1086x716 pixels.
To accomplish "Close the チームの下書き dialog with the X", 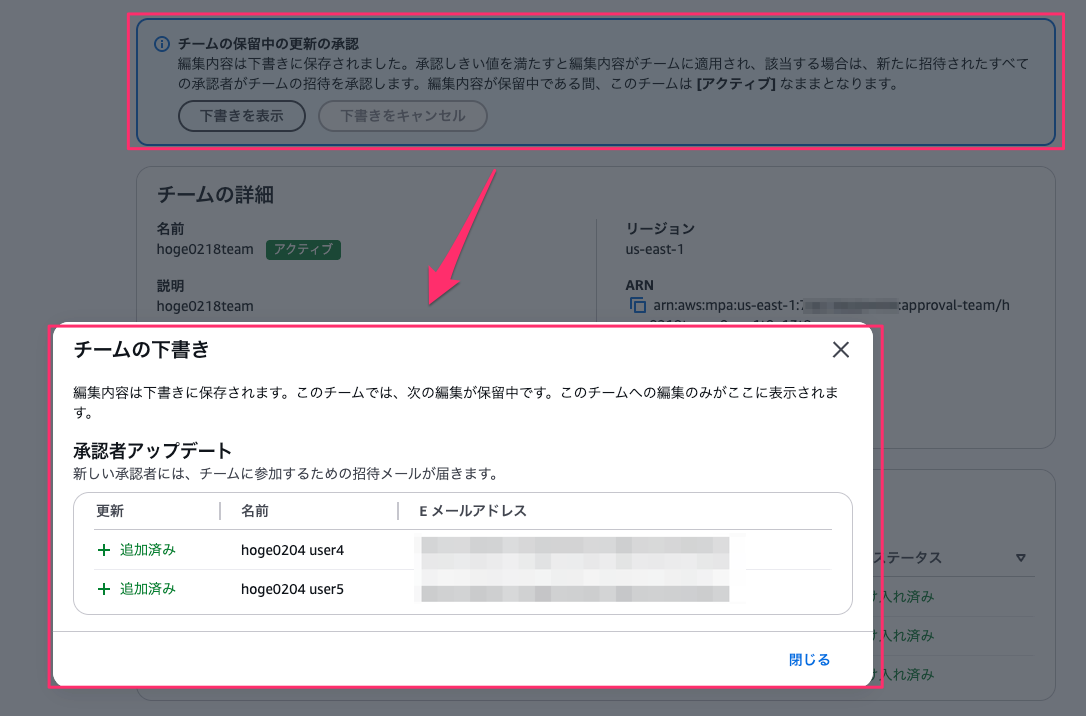I will pos(840,349).
